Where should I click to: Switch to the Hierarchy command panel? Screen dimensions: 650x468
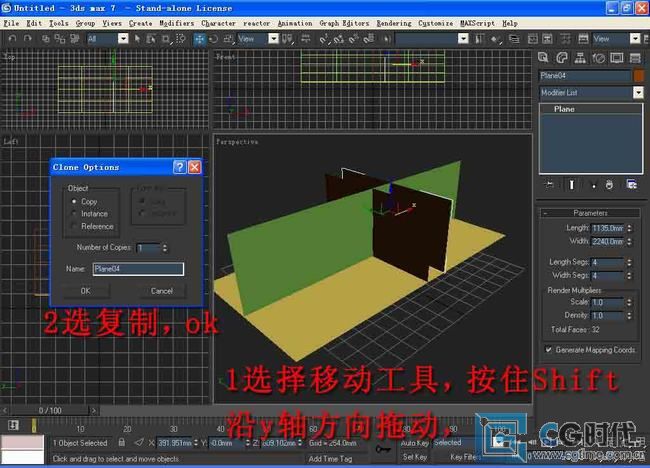[580, 58]
